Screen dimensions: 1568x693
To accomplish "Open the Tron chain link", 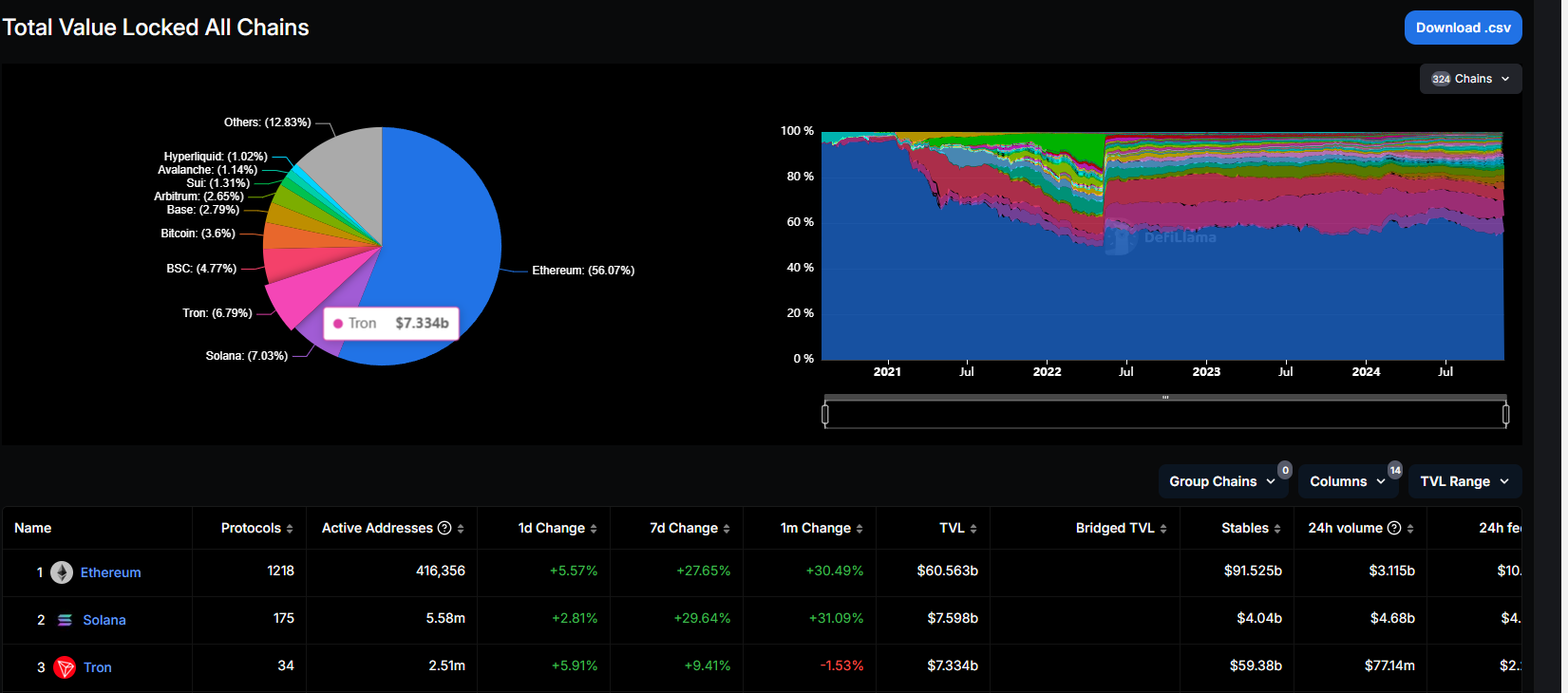I will [98, 667].
